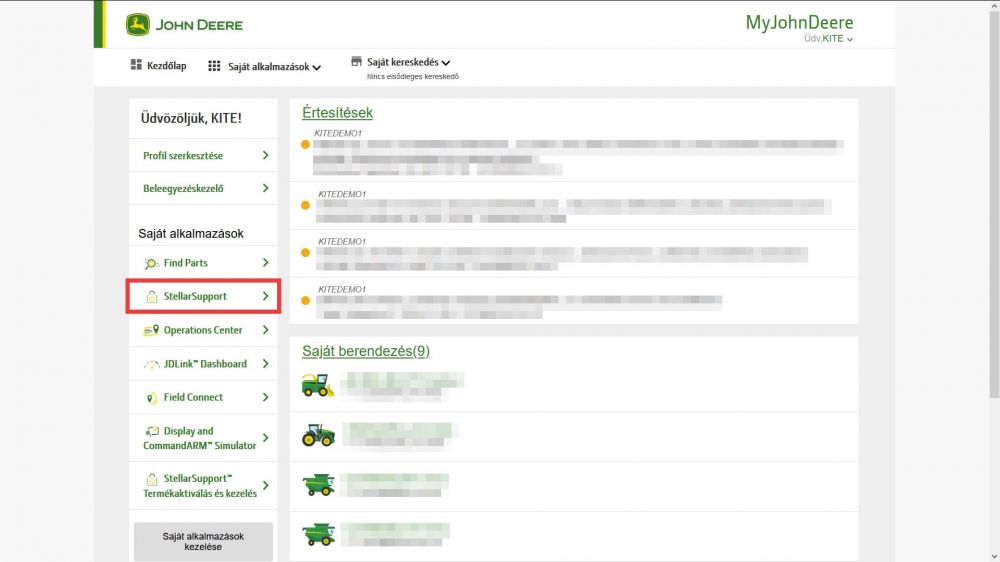The image size is (1000, 562).
Task: Open the Saját berendezés(9) link
Action: [x=366, y=351]
